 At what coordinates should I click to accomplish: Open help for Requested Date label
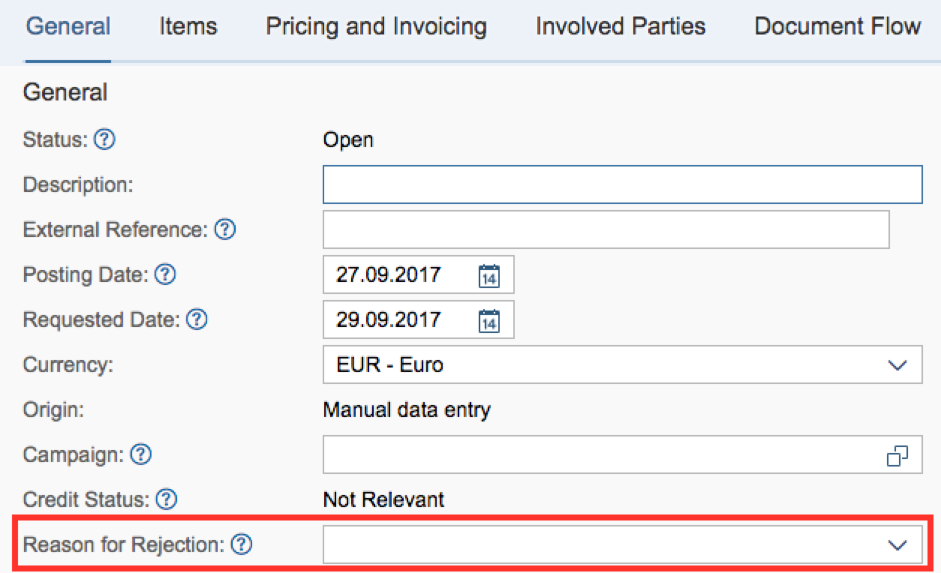pyautogui.click(x=197, y=320)
